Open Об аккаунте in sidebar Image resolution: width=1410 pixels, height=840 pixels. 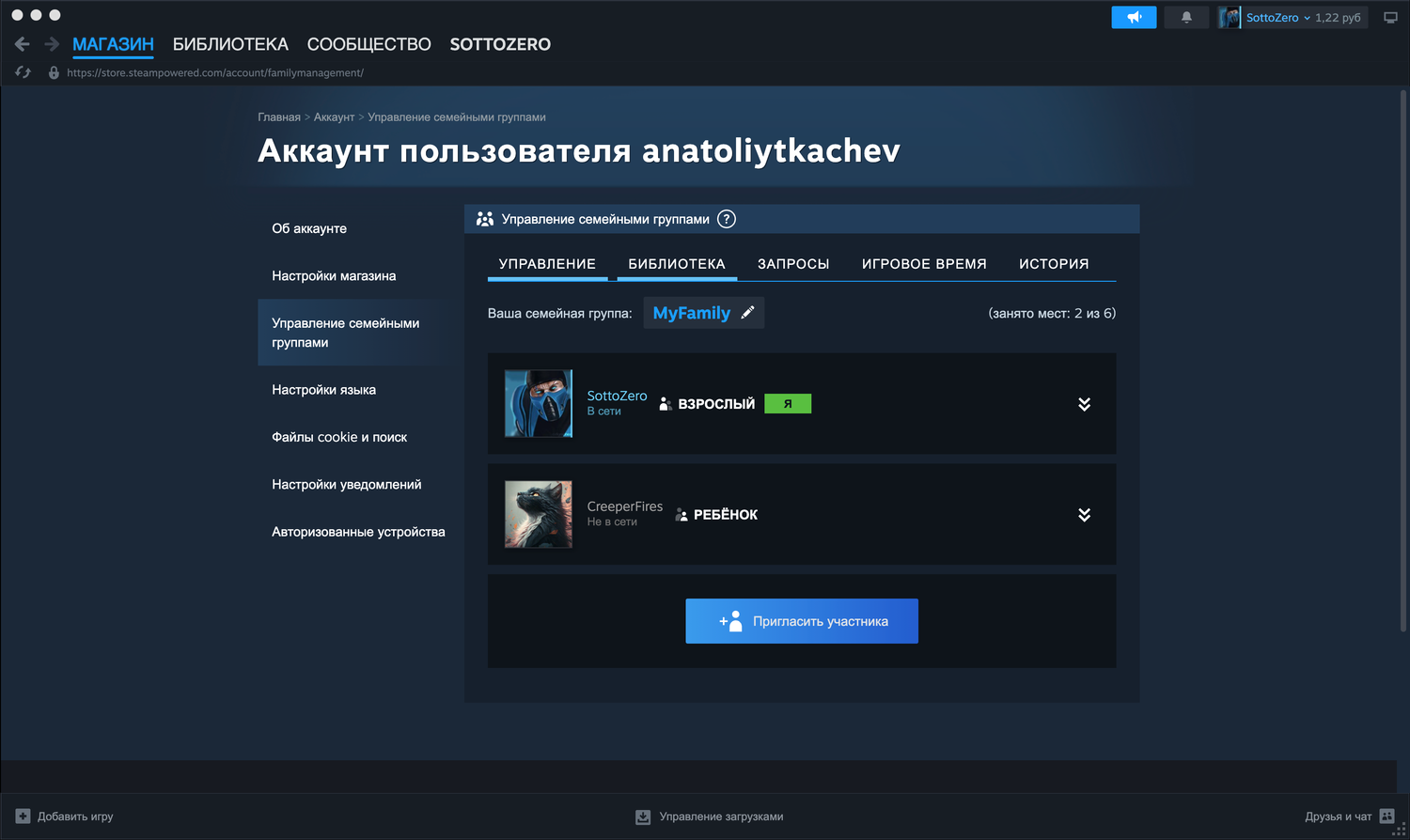point(309,228)
